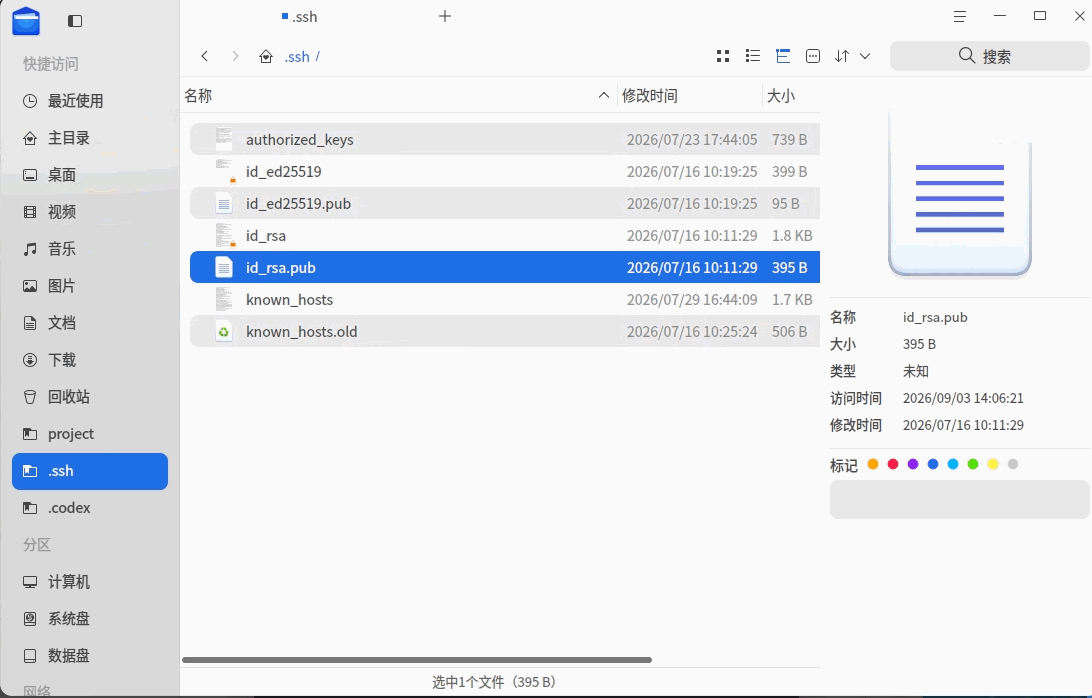Open 数据盘 in sidebar
Screen dimensions: 1092x698
[x=90, y=656]
